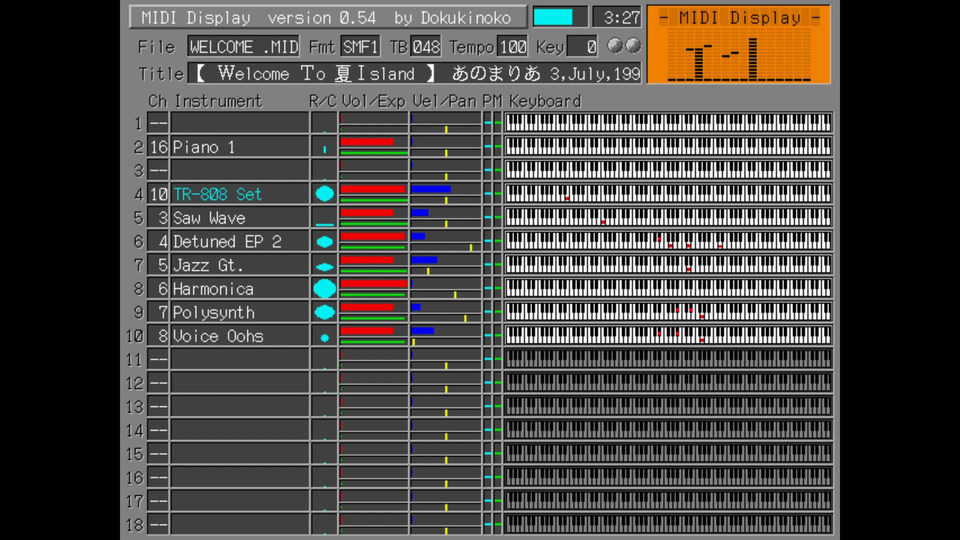Click the left round indicator beside Key
Screen dimensions: 960x540
click(x=615, y=46)
